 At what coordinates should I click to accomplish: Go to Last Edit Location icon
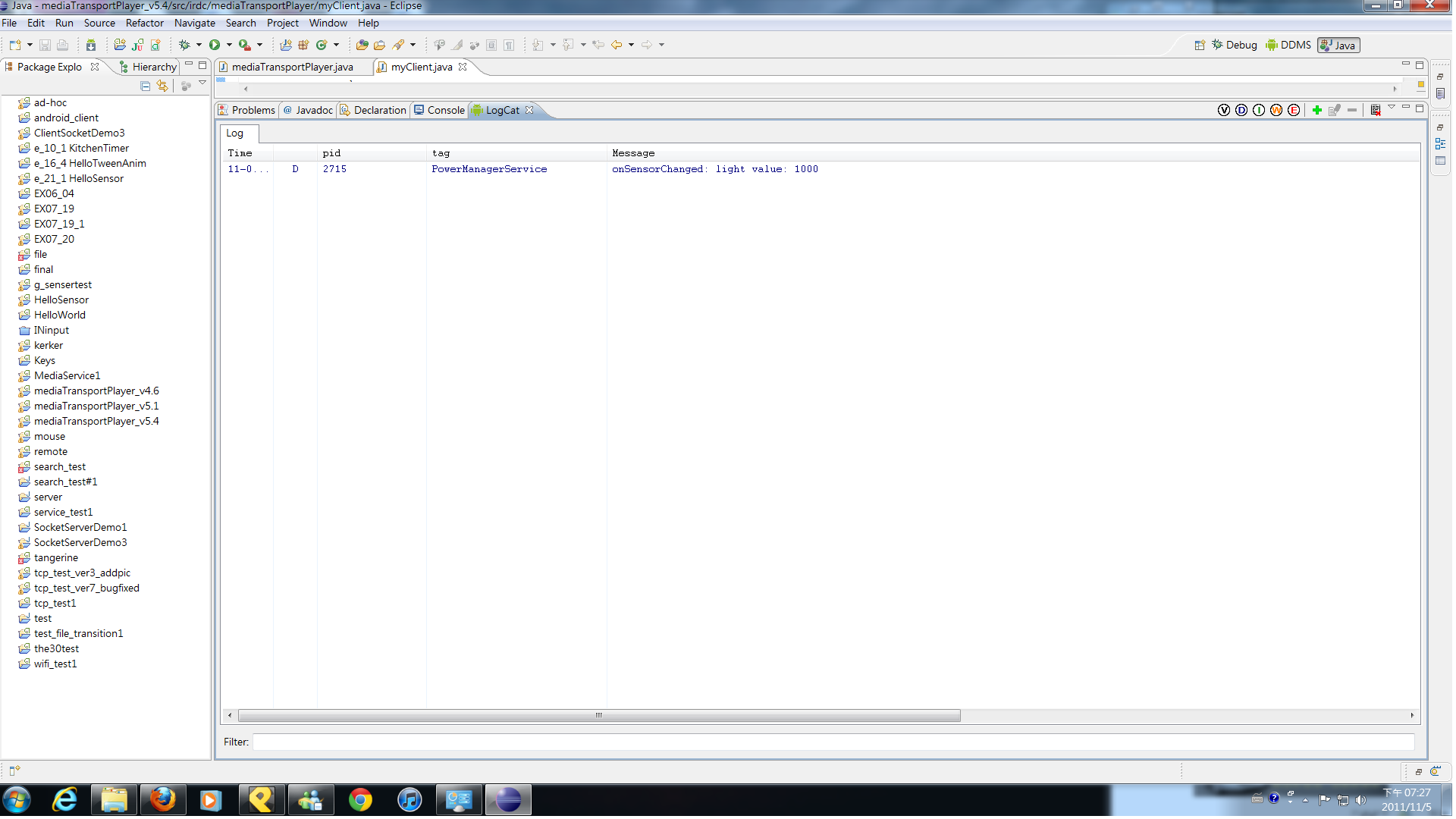click(598, 45)
